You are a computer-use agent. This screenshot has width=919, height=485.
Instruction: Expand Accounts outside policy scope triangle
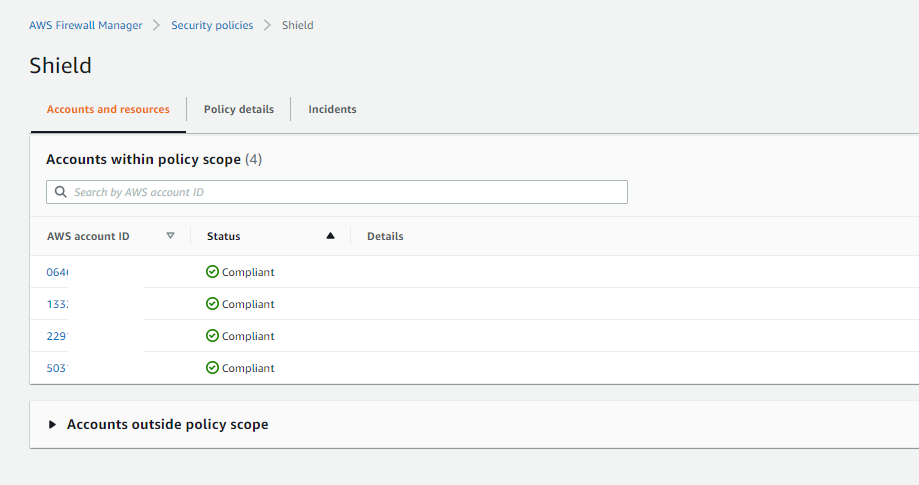pyautogui.click(x=52, y=425)
